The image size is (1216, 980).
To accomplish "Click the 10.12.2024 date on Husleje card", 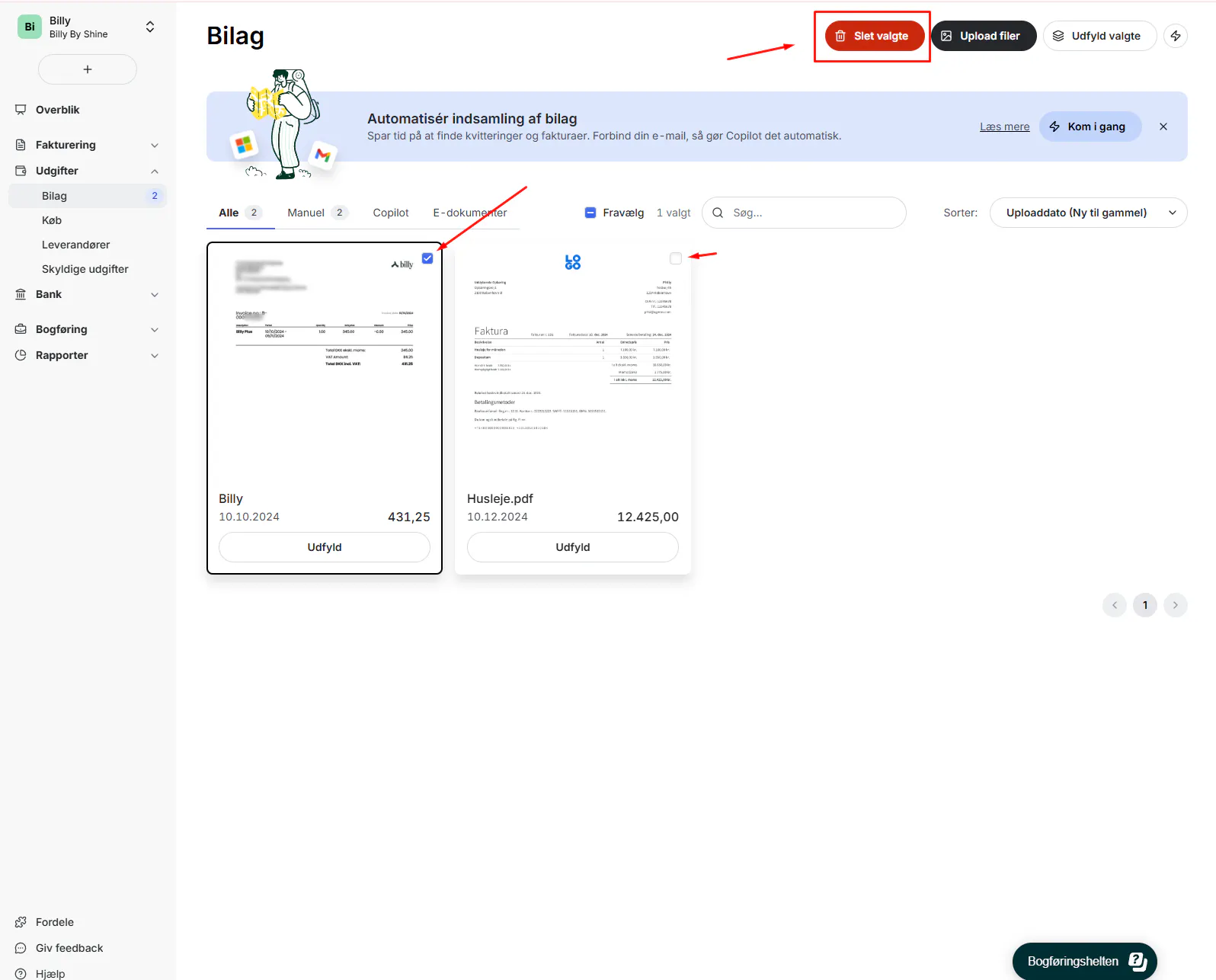I will (498, 517).
